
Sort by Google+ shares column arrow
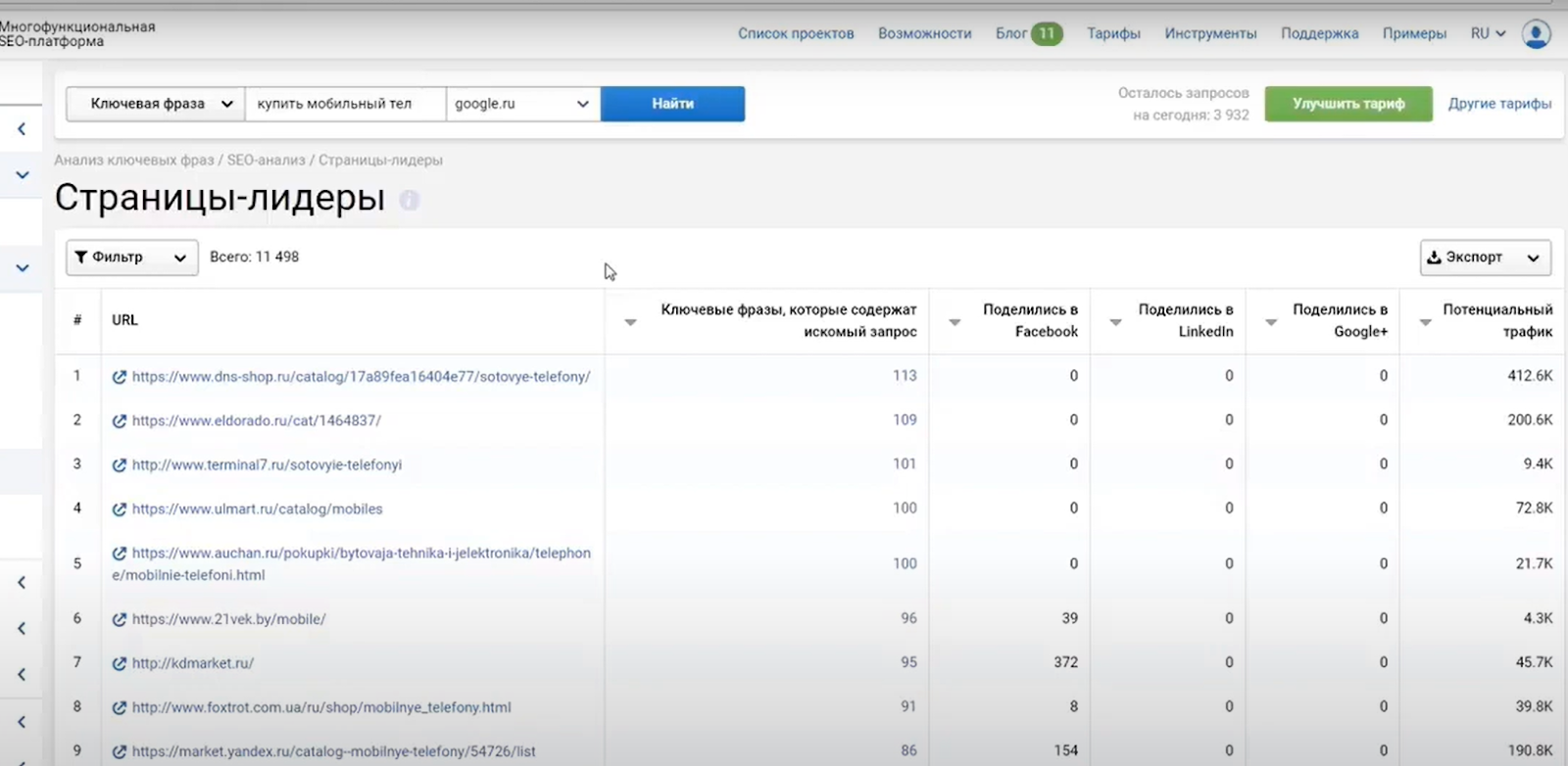(x=1271, y=322)
